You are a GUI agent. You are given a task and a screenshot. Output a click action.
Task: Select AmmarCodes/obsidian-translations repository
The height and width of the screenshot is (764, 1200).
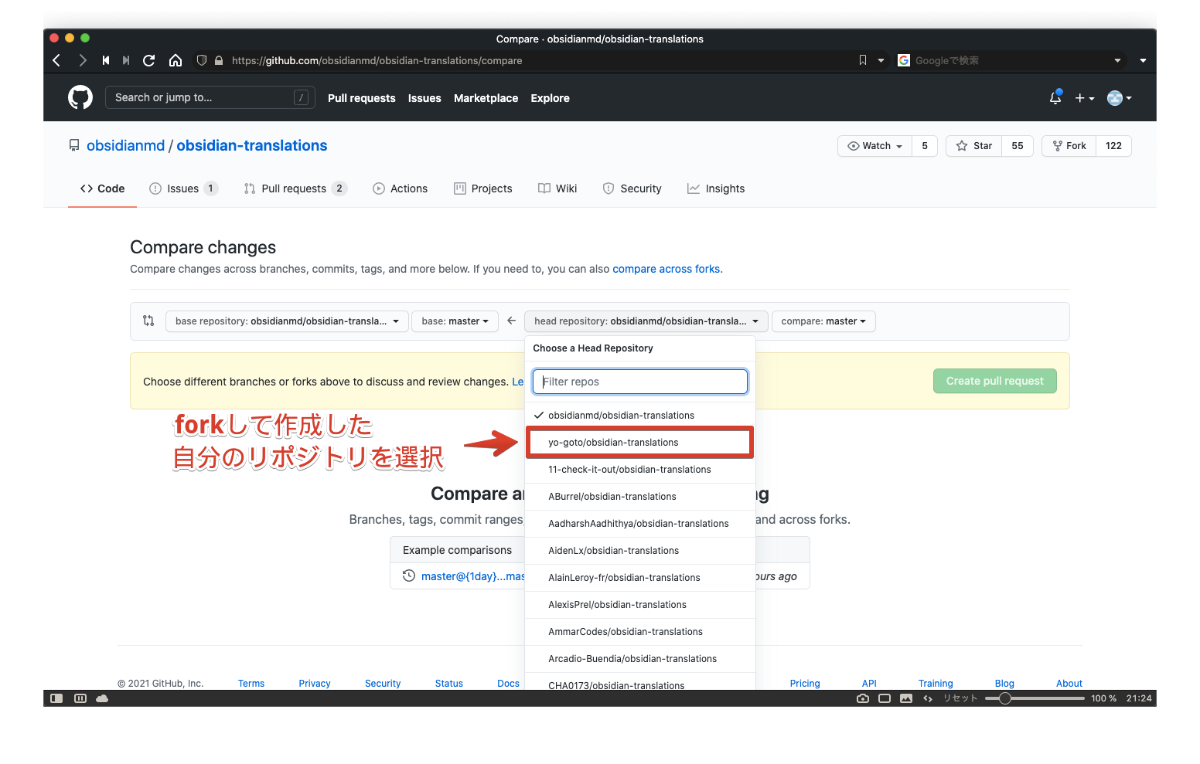tap(640, 631)
